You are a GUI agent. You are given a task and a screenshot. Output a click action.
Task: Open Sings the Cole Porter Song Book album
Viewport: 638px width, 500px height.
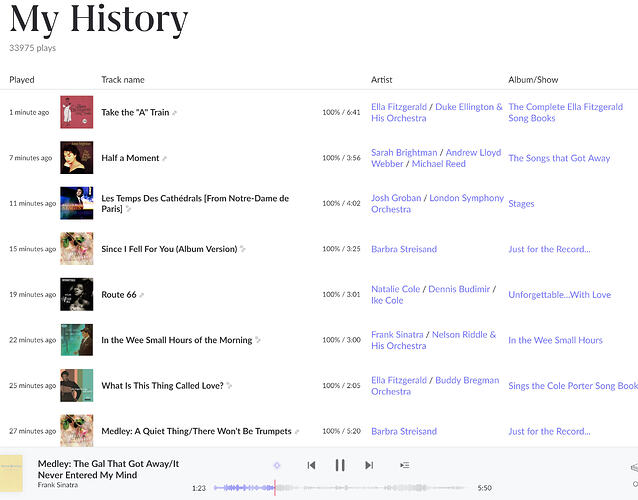coord(573,386)
